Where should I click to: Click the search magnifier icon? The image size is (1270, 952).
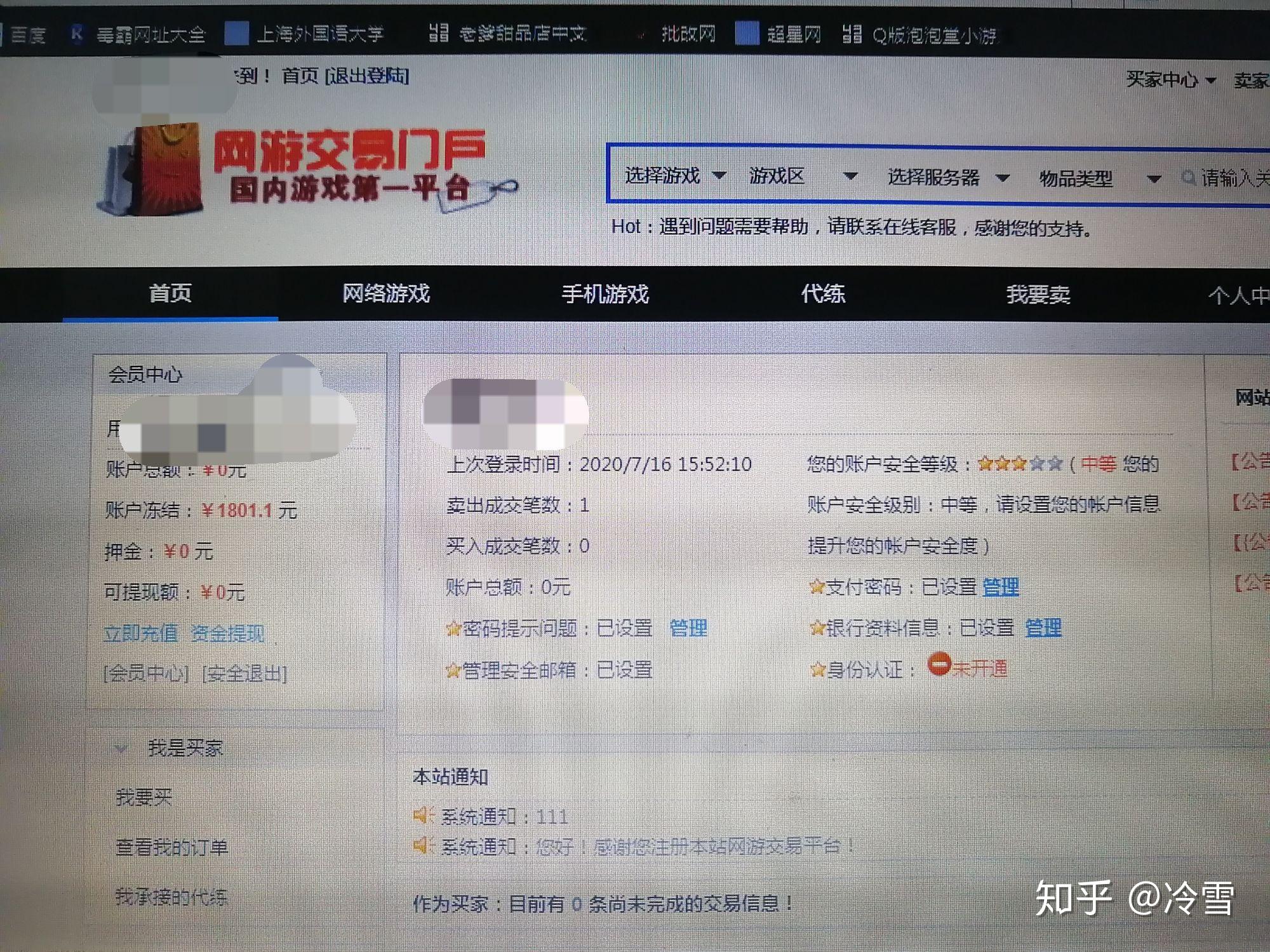(x=1188, y=178)
